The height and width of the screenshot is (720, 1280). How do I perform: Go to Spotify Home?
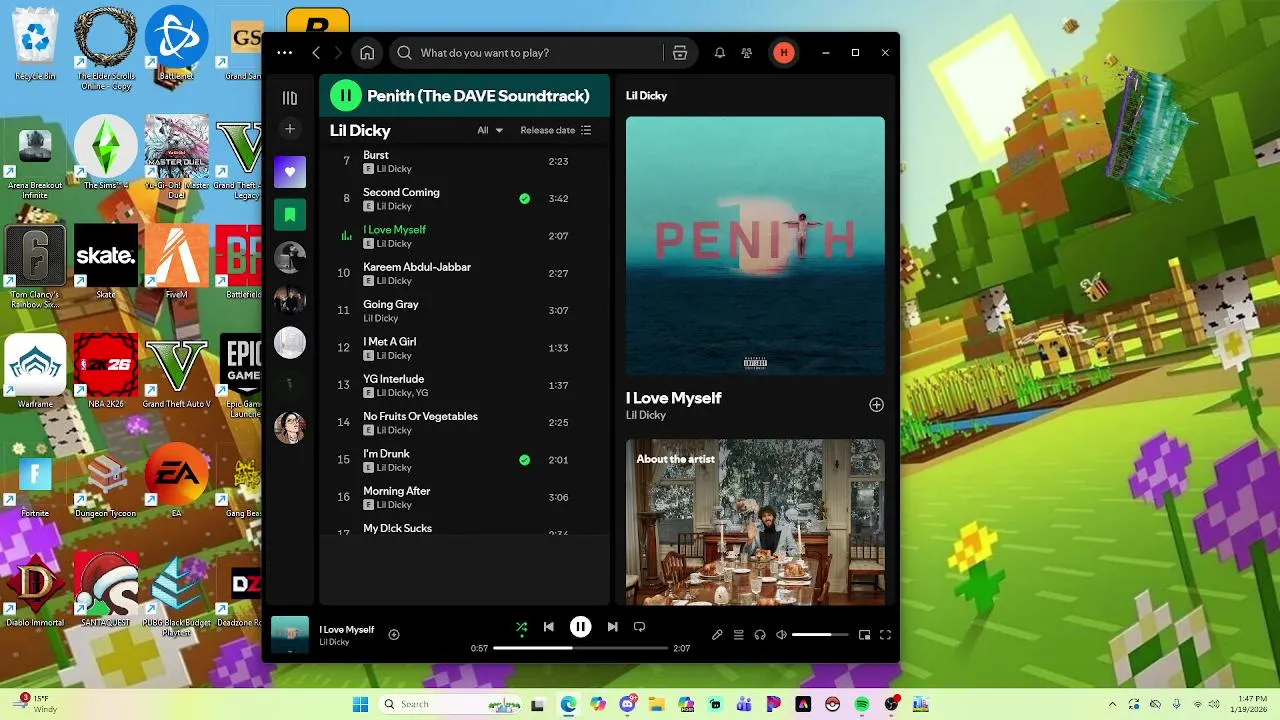(x=367, y=53)
